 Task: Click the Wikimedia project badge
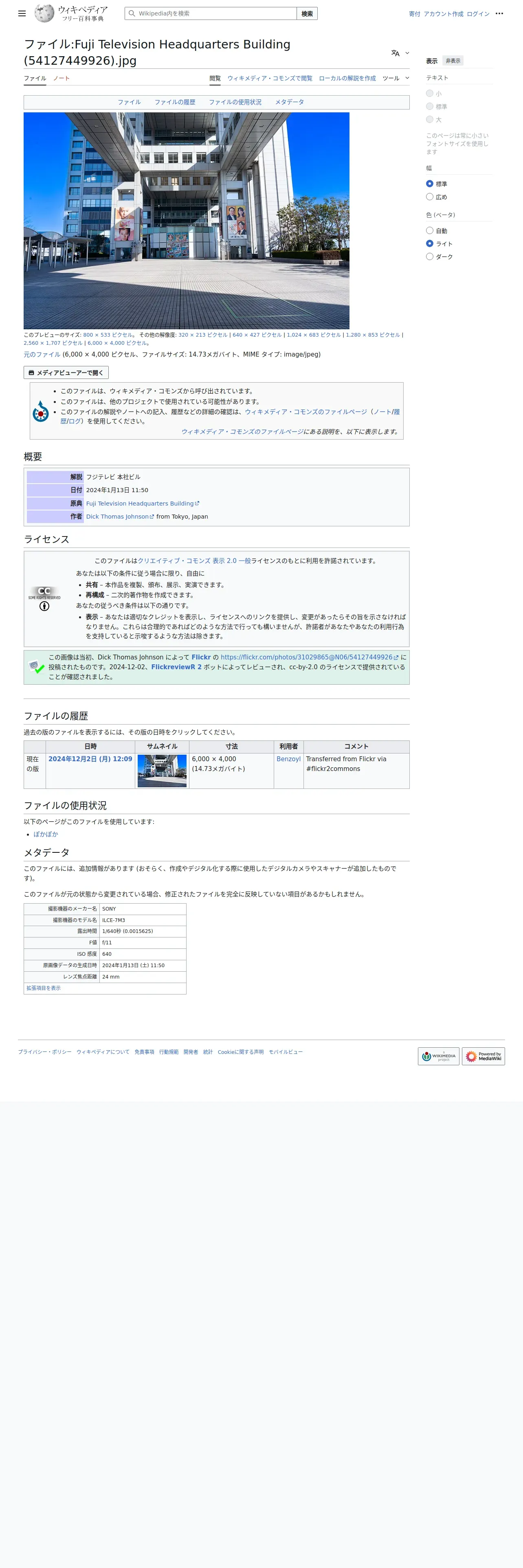(438, 1056)
